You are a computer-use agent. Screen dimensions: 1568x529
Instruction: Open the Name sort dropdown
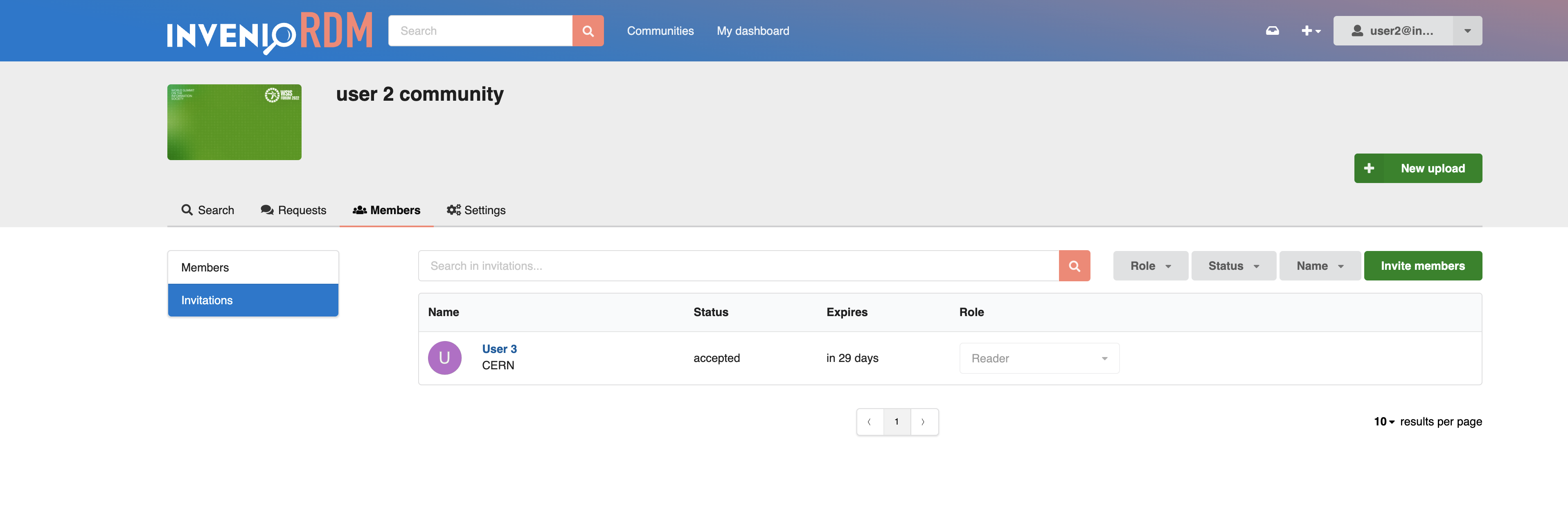(1320, 265)
